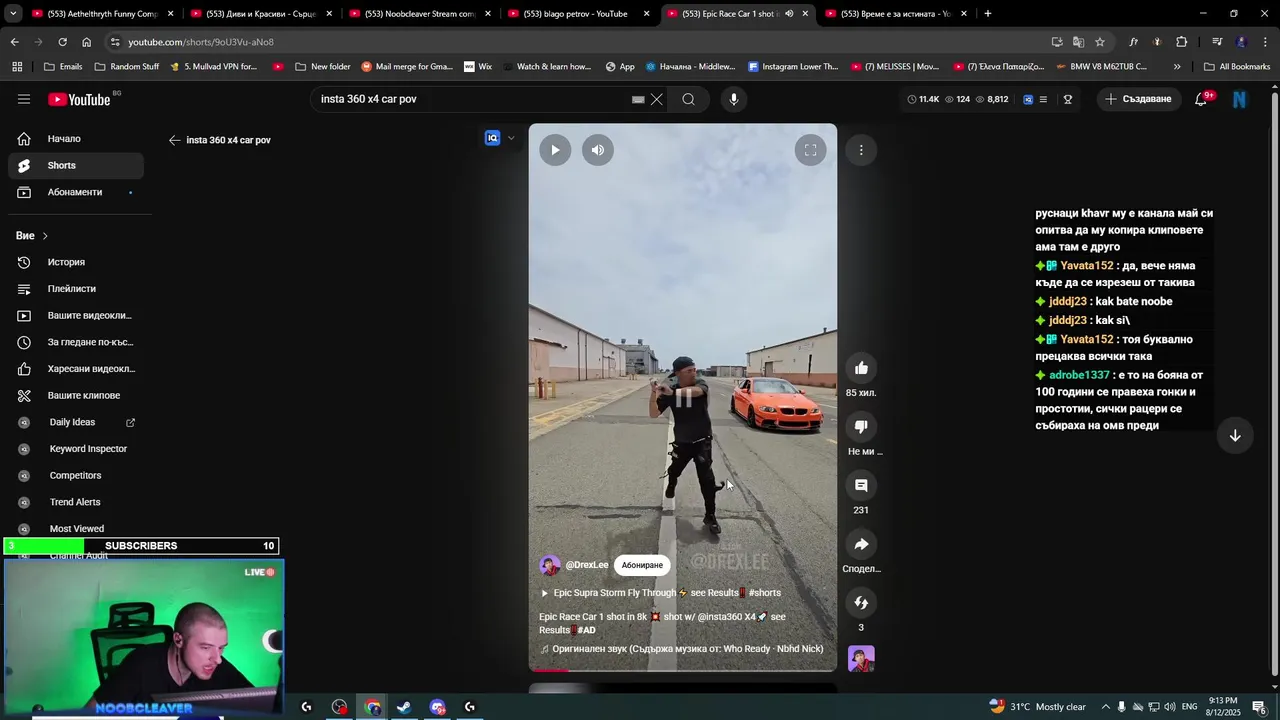Image resolution: width=1280 pixels, height=720 pixels.
Task: Go back from insta 360 x4 car pov
Action: [x=175, y=140]
